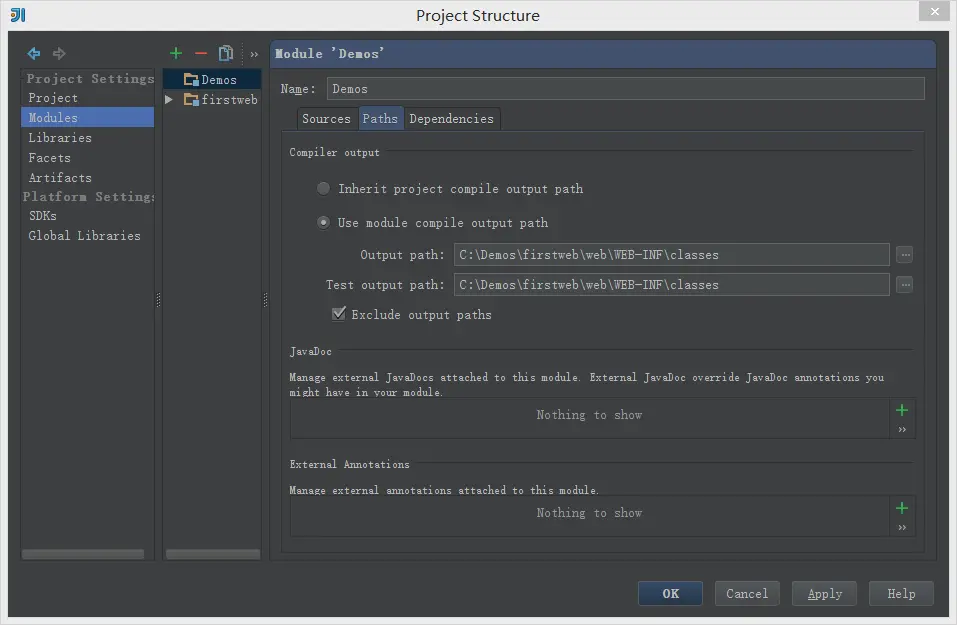This screenshot has width=957, height=625.
Task: Switch to the Dependencies tab
Action: click(x=452, y=118)
